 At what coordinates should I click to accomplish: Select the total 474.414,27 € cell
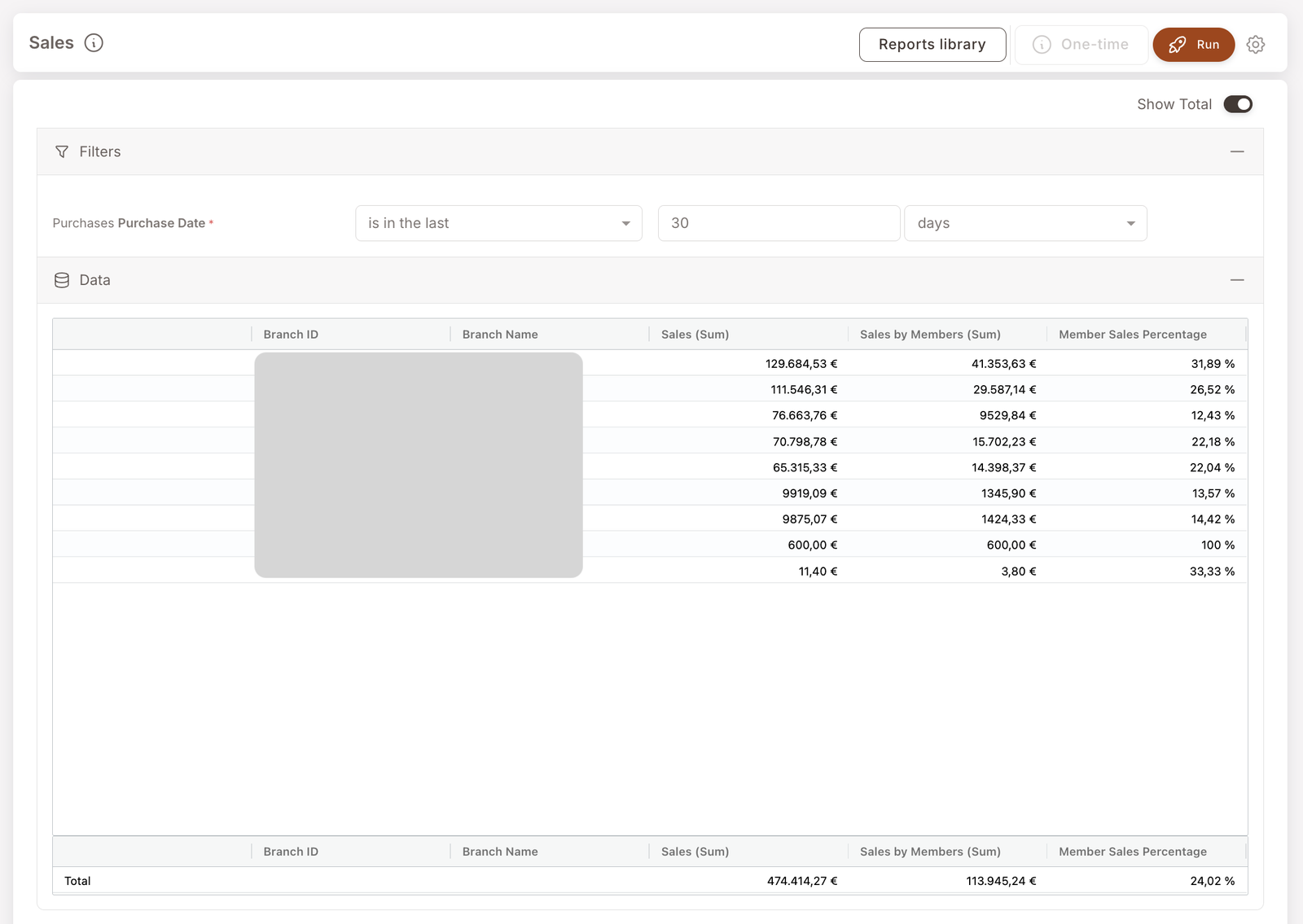748,881
